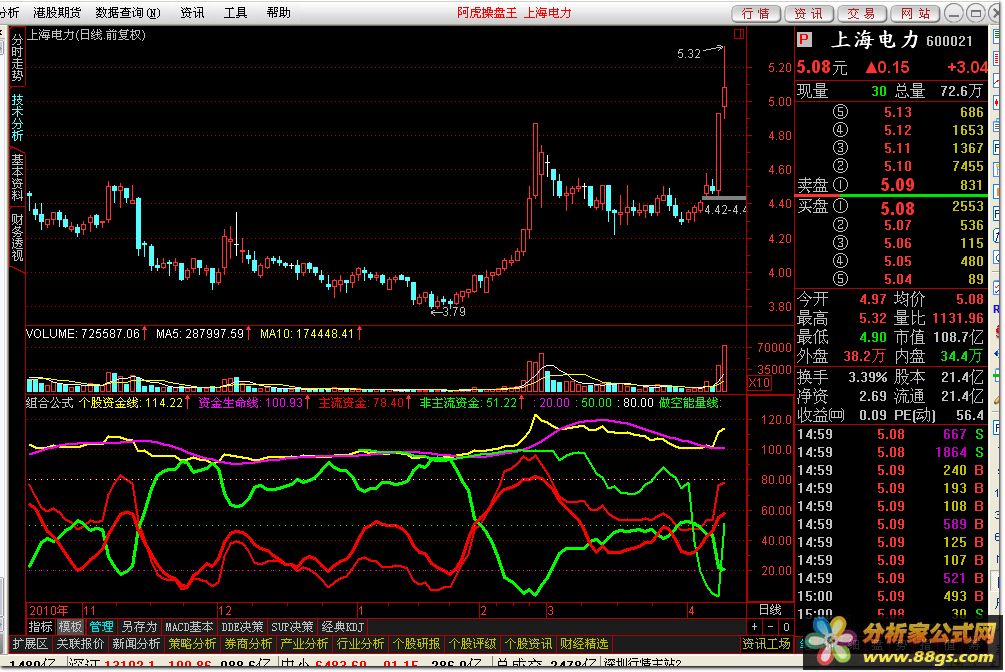Screen dimensions: 1005x672
Task: Open the 资讯 menu in the menu bar
Action: [x=192, y=12]
